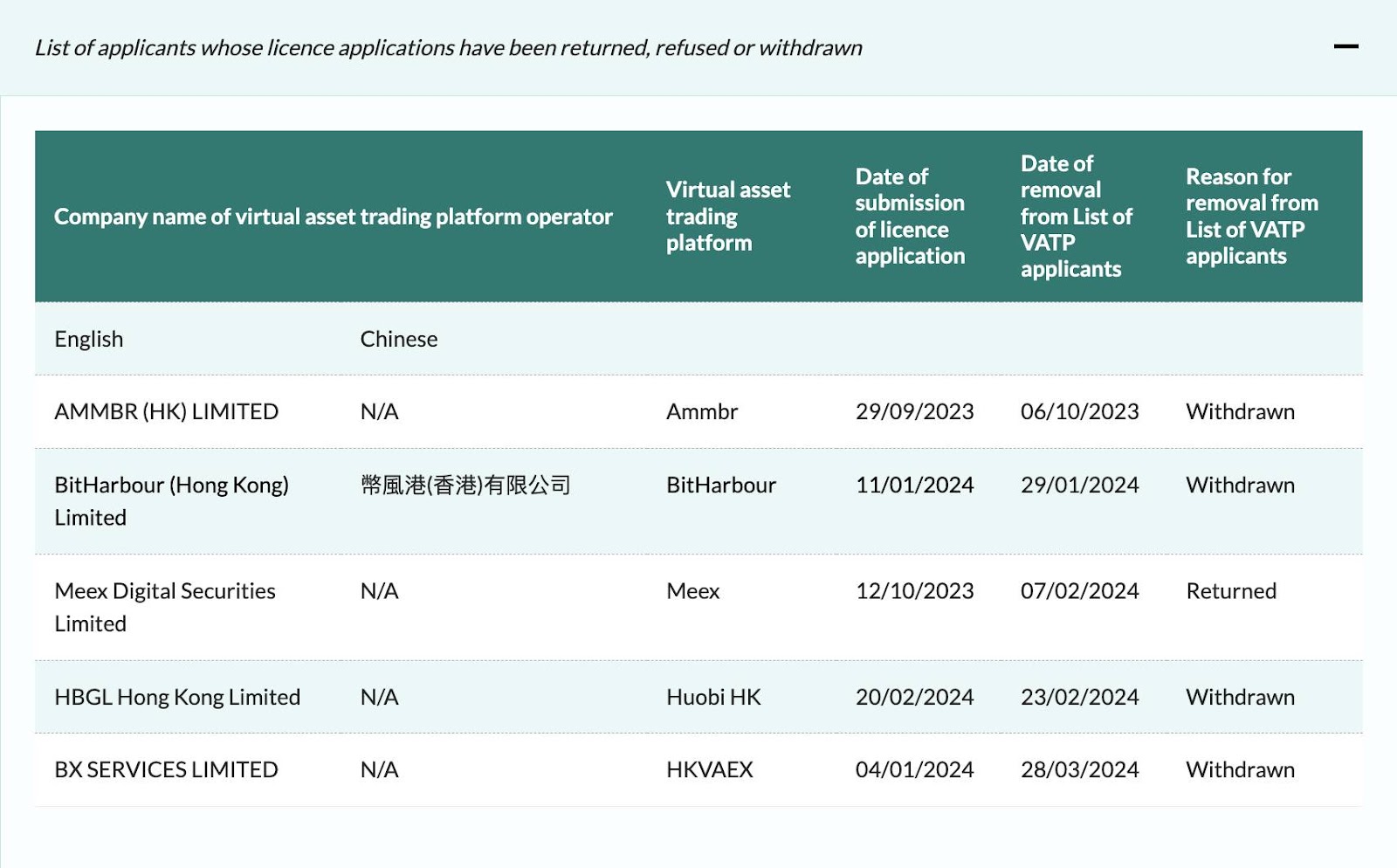Select 'HBGL Hong Kong Limited' company name

(x=177, y=697)
